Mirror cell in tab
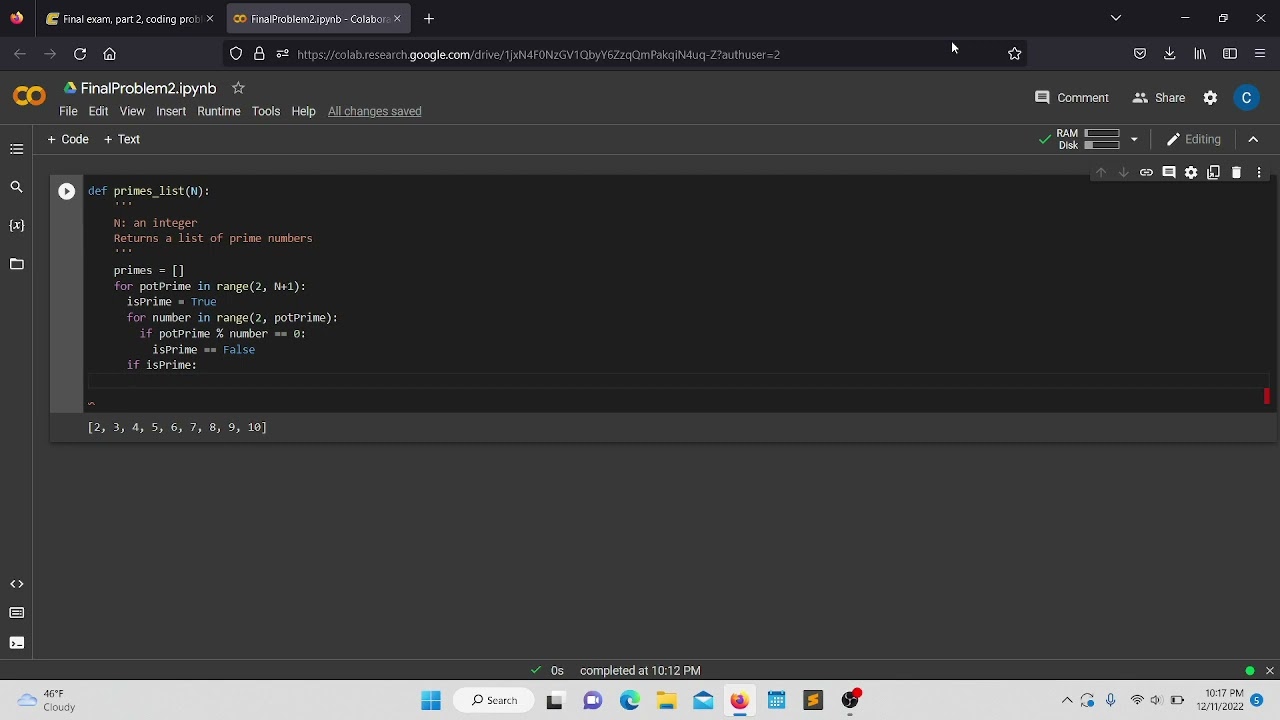The width and height of the screenshot is (1280, 720). tap(1213, 173)
